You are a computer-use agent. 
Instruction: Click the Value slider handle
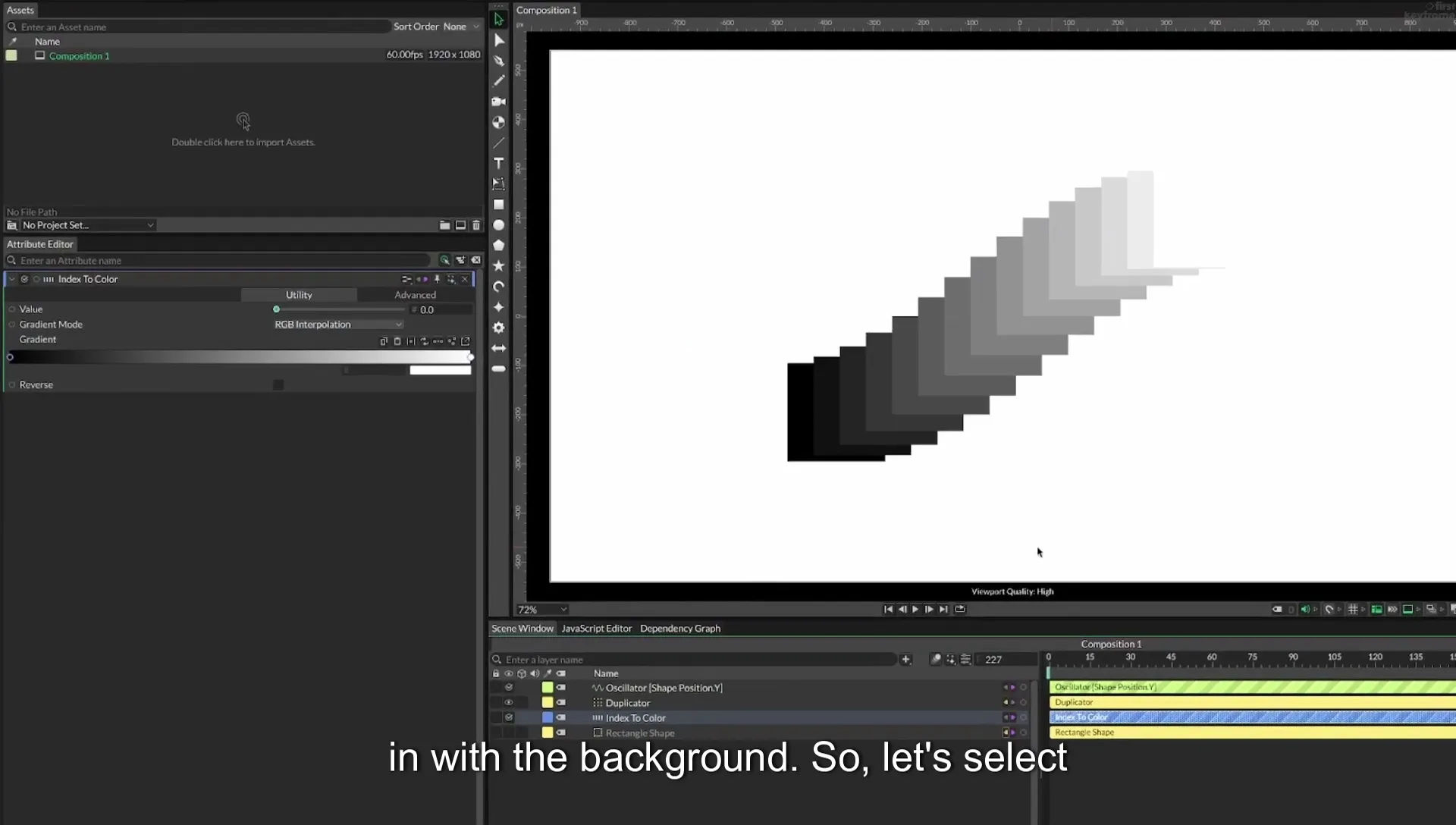pos(276,309)
